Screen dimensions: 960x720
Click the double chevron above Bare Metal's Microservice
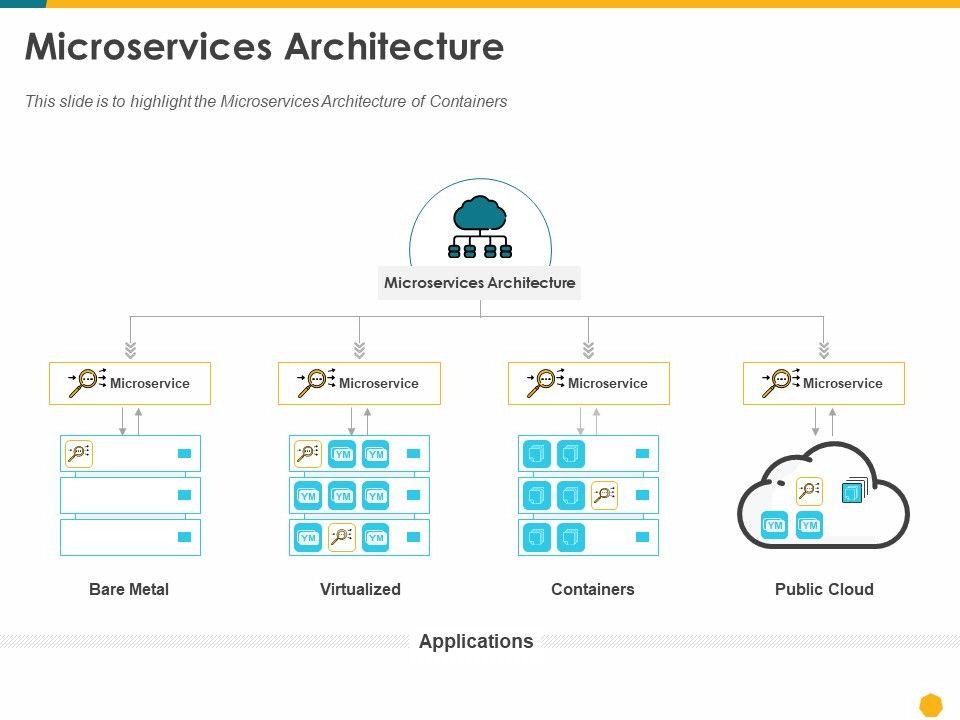[130, 350]
